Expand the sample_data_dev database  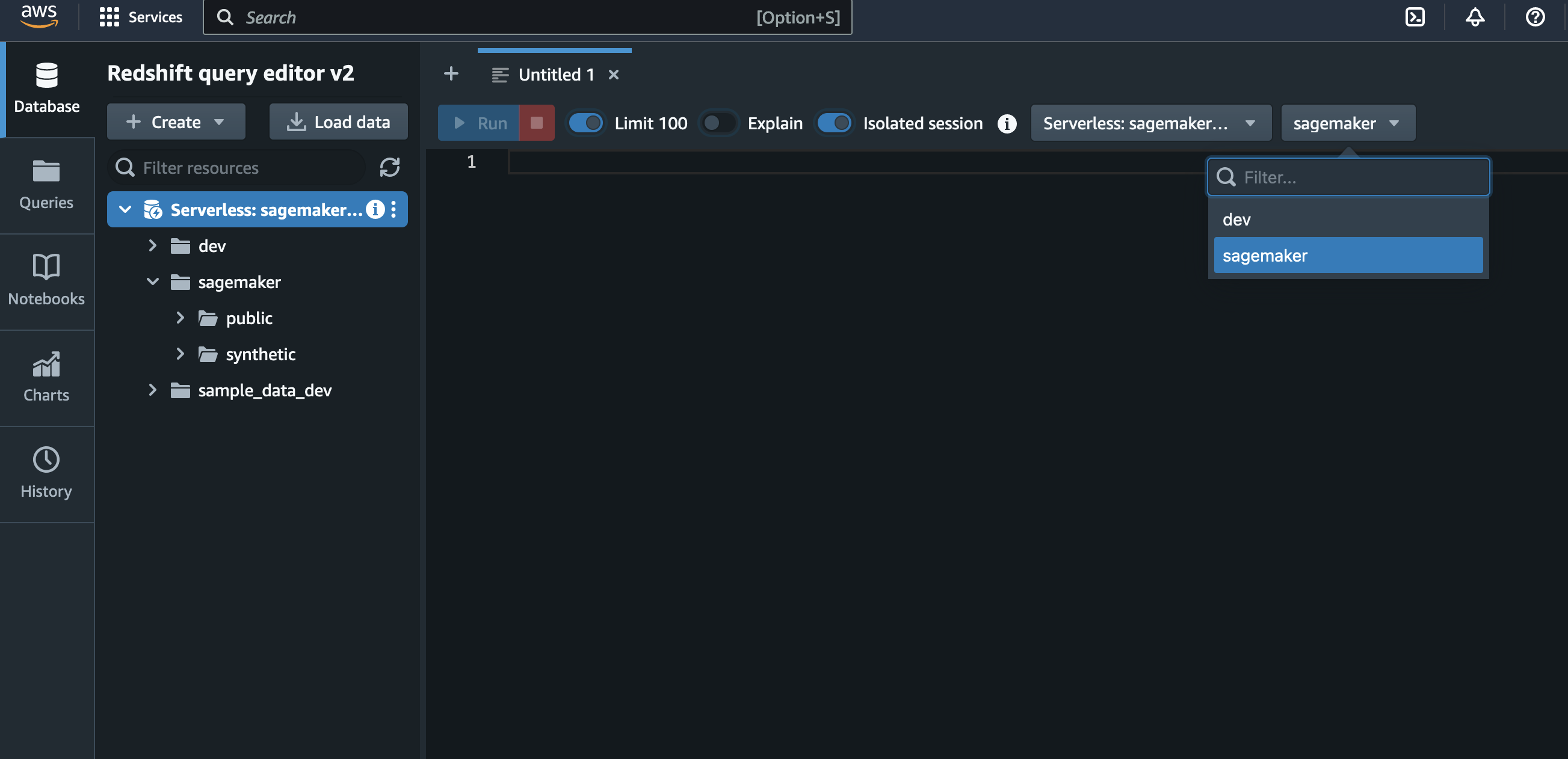point(153,389)
